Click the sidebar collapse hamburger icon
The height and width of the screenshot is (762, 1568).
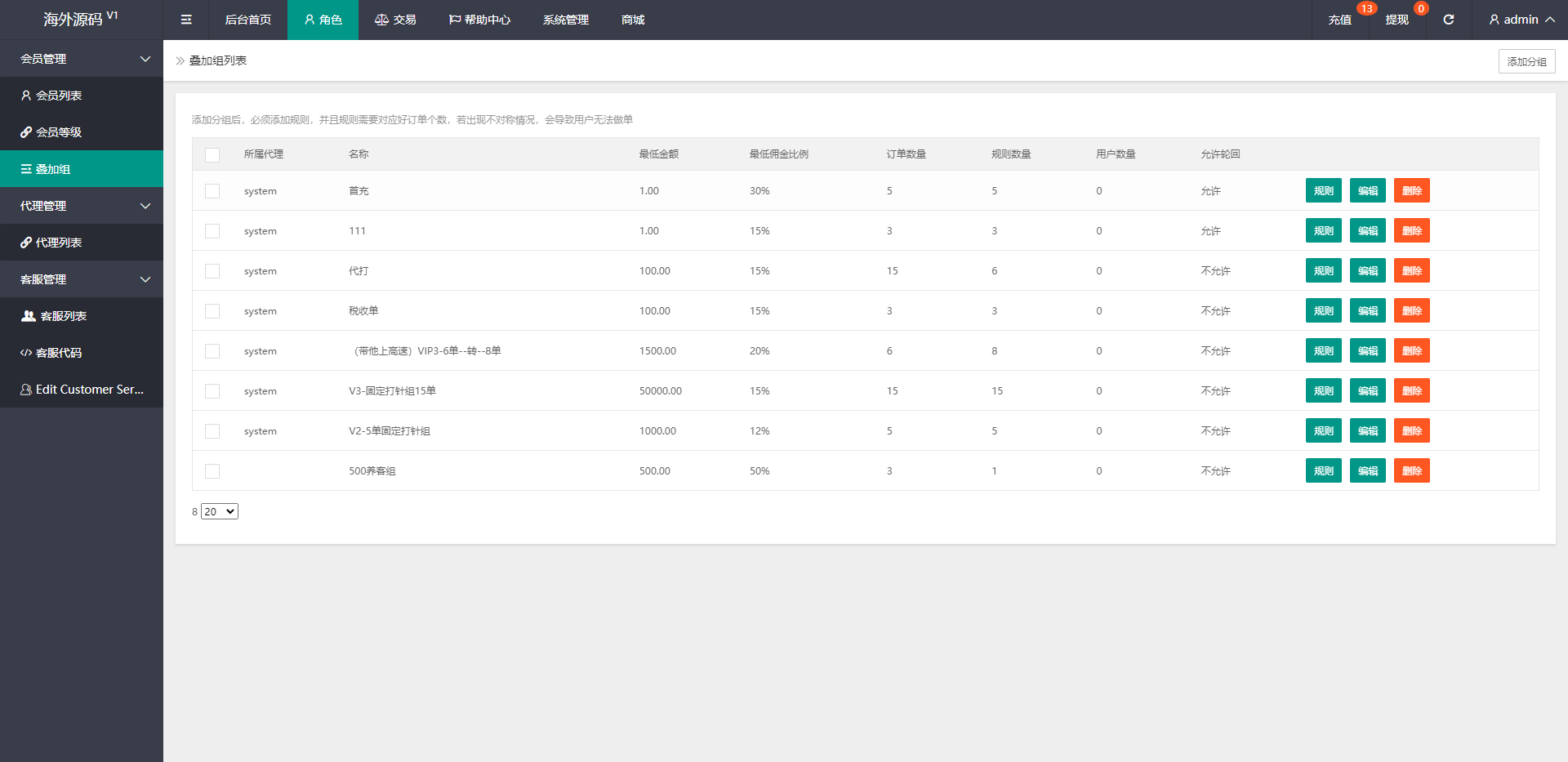point(186,20)
